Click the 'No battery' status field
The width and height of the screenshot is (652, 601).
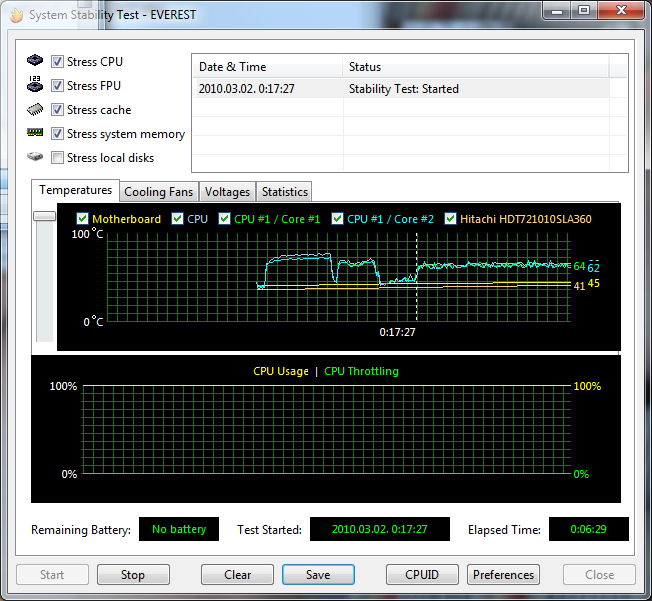pyautogui.click(x=179, y=529)
